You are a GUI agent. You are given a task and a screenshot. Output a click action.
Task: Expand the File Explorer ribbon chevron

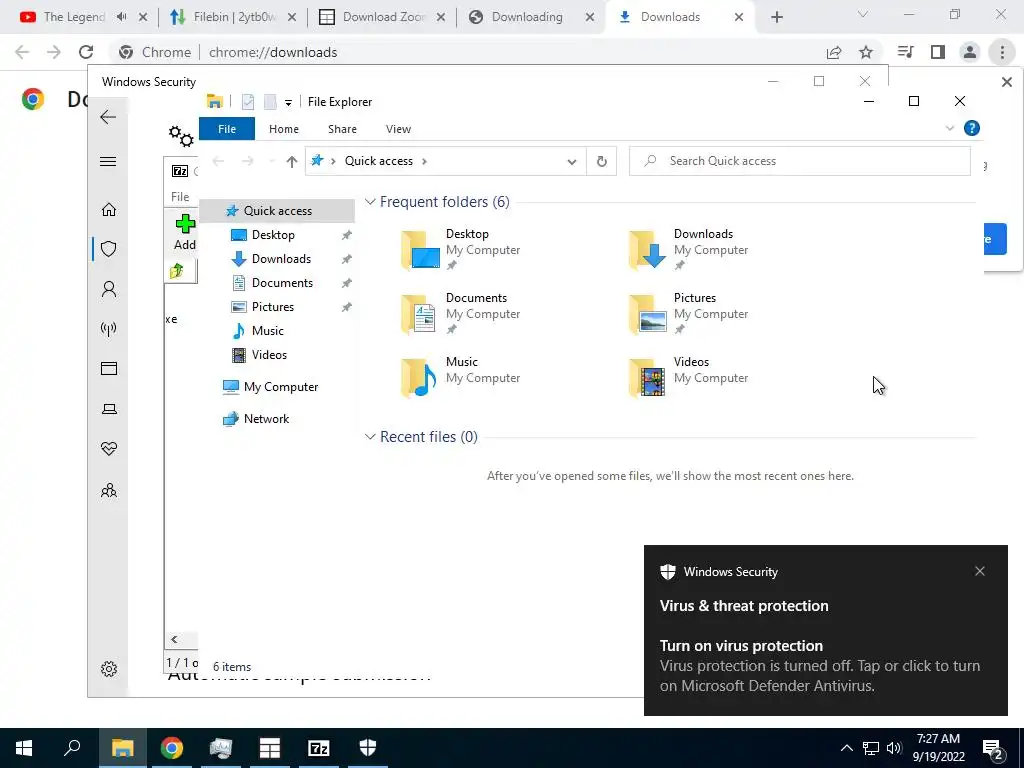tap(950, 129)
